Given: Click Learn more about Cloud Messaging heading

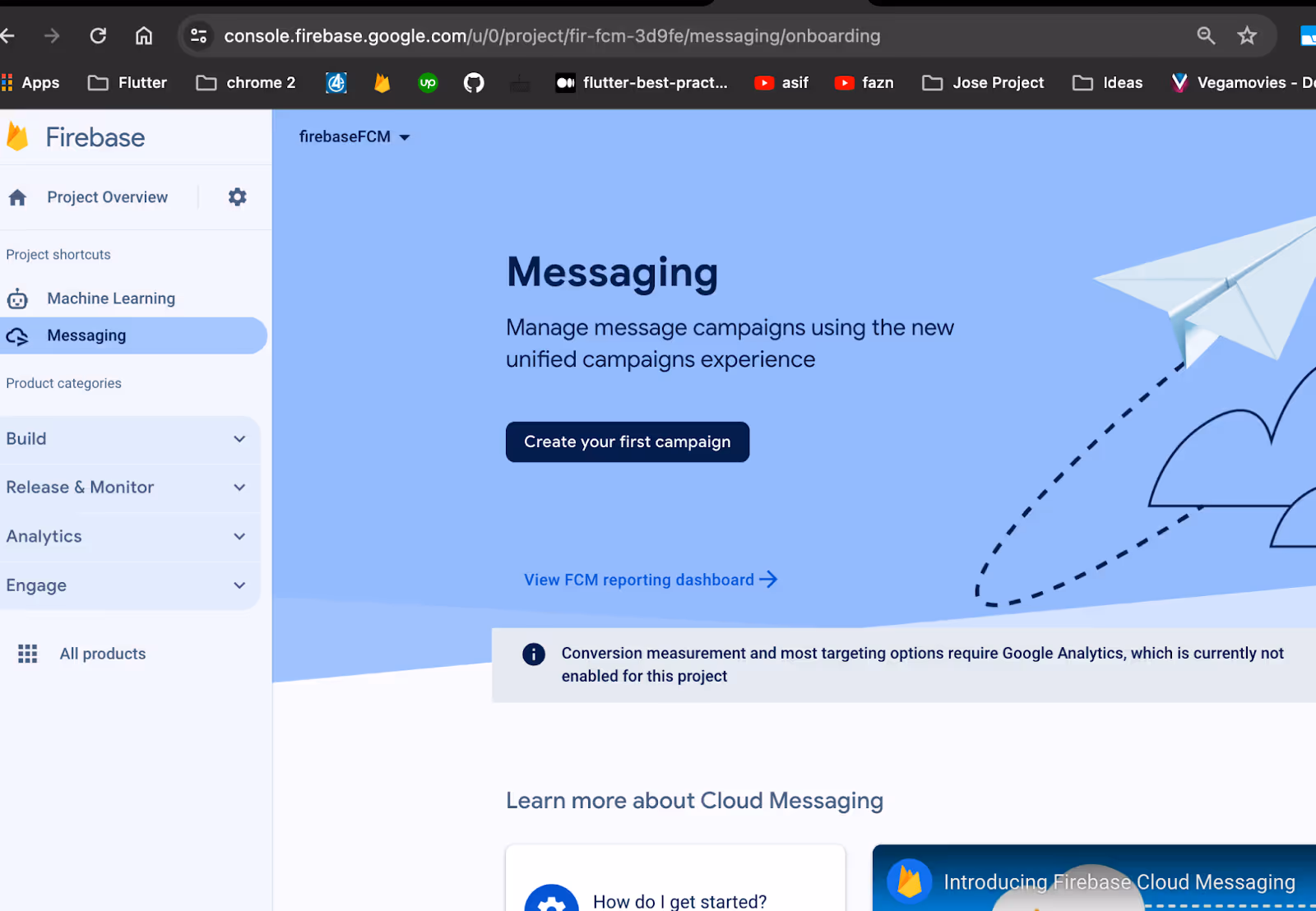Looking at the screenshot, I should click(x=694, y=801).
